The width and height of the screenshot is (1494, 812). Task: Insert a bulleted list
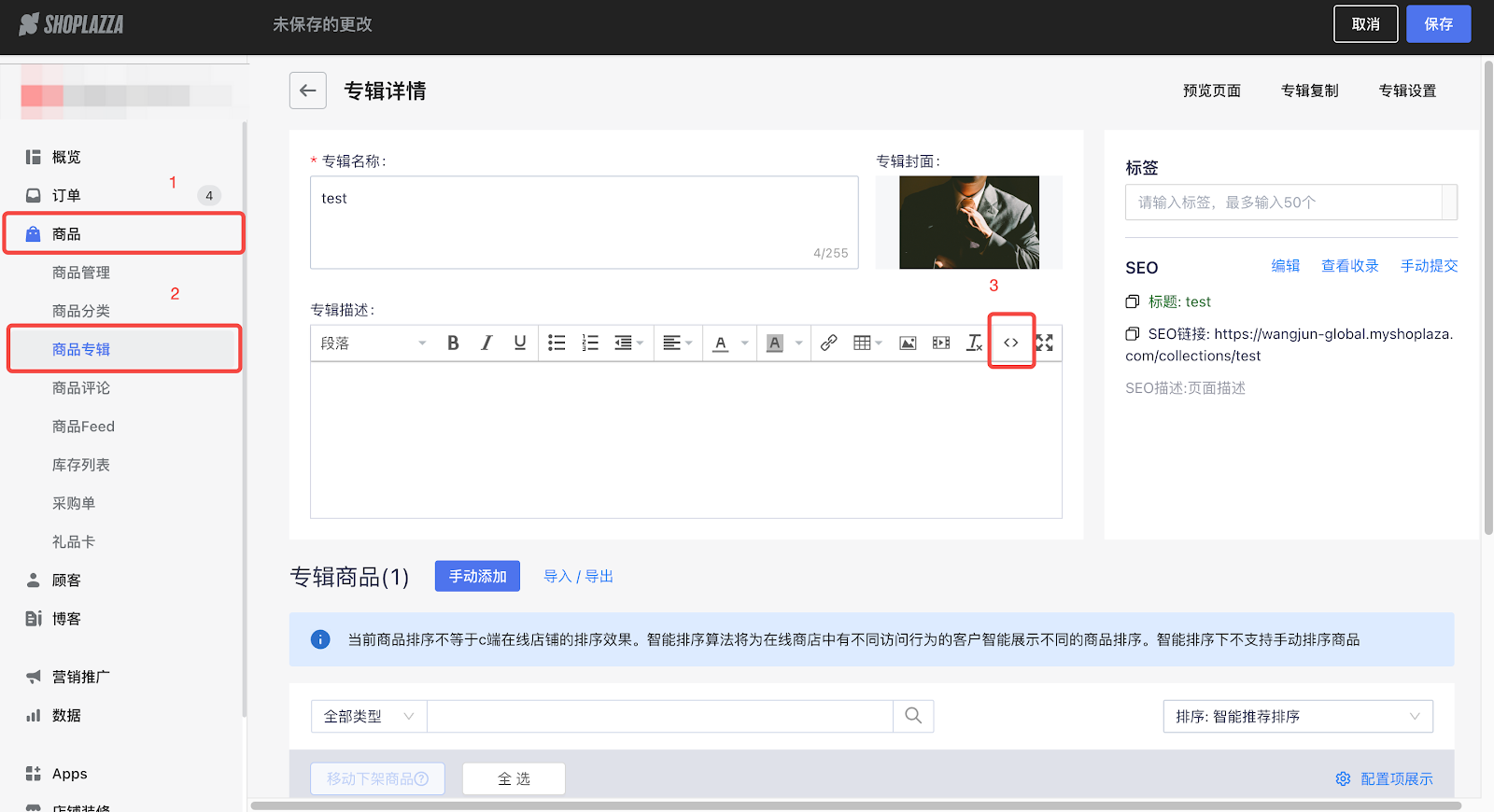[557, 343]
